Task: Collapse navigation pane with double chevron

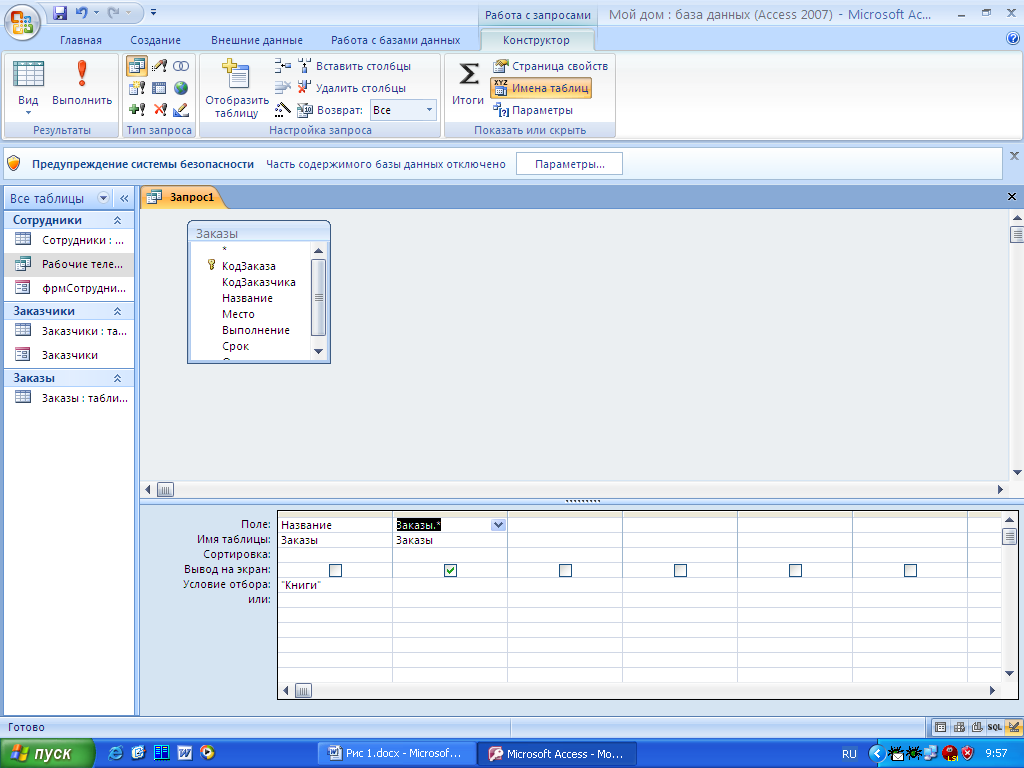Action: (124, 198)
